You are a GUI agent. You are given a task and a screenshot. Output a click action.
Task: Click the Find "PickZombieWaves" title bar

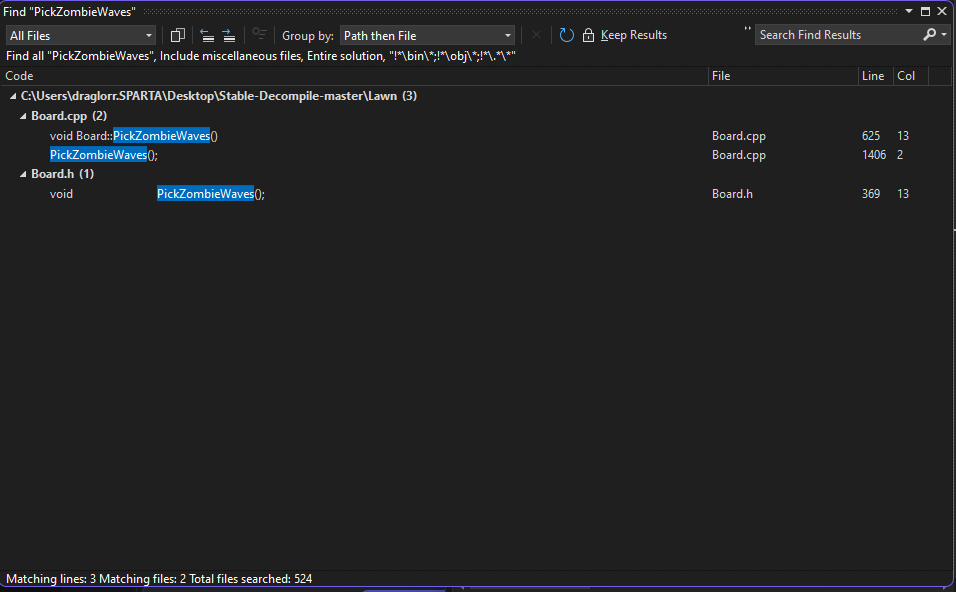tap(70, 12)
